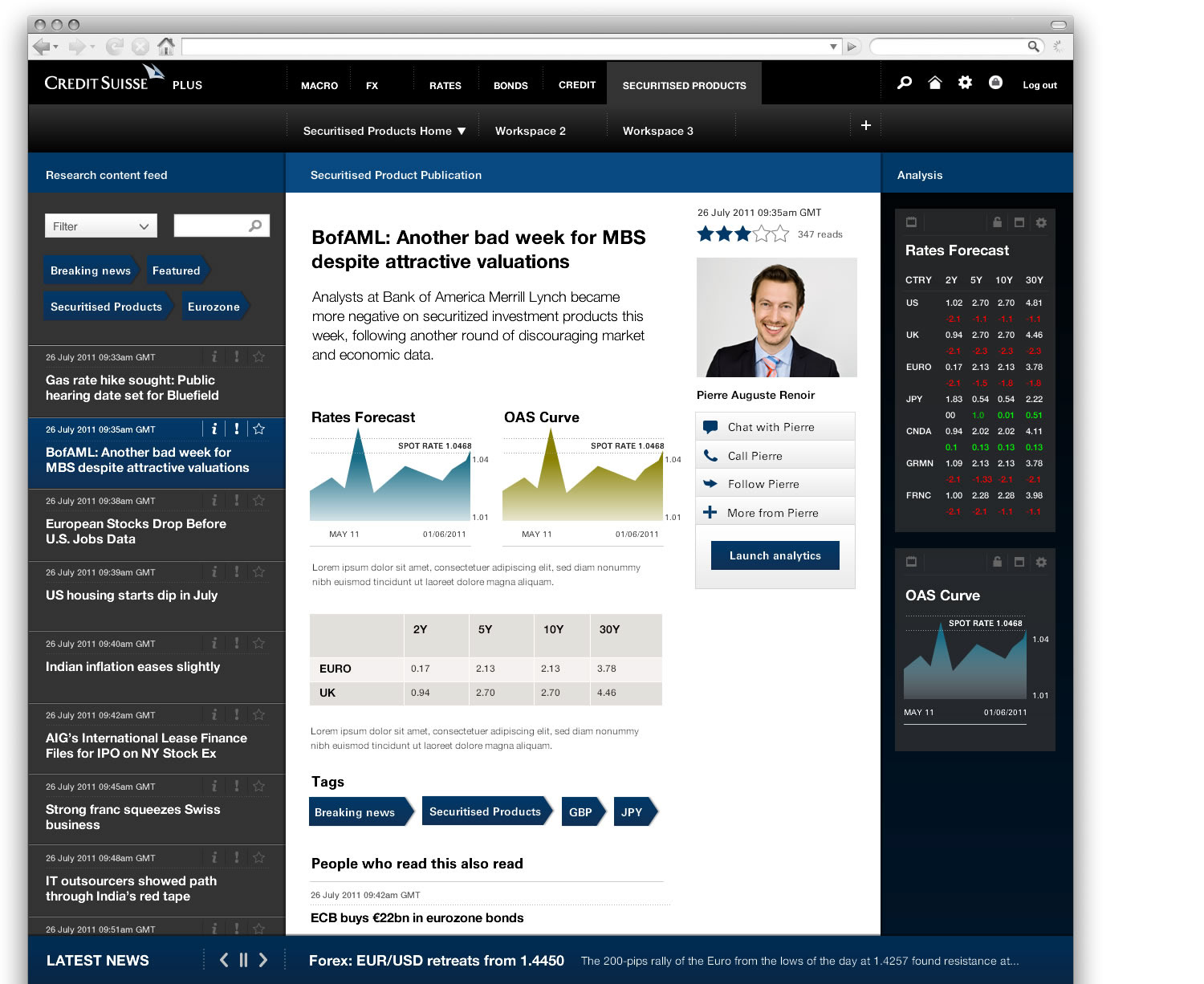Switch to Workspace 3
Viewport: 1204px width, 984px height.
[658, 131]
